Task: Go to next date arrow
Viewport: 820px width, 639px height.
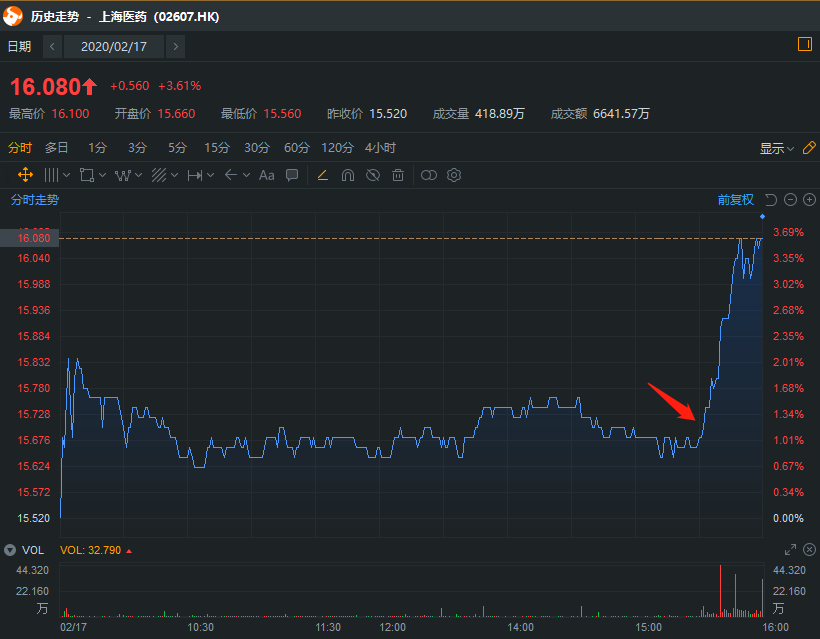Action: point(175,47)
